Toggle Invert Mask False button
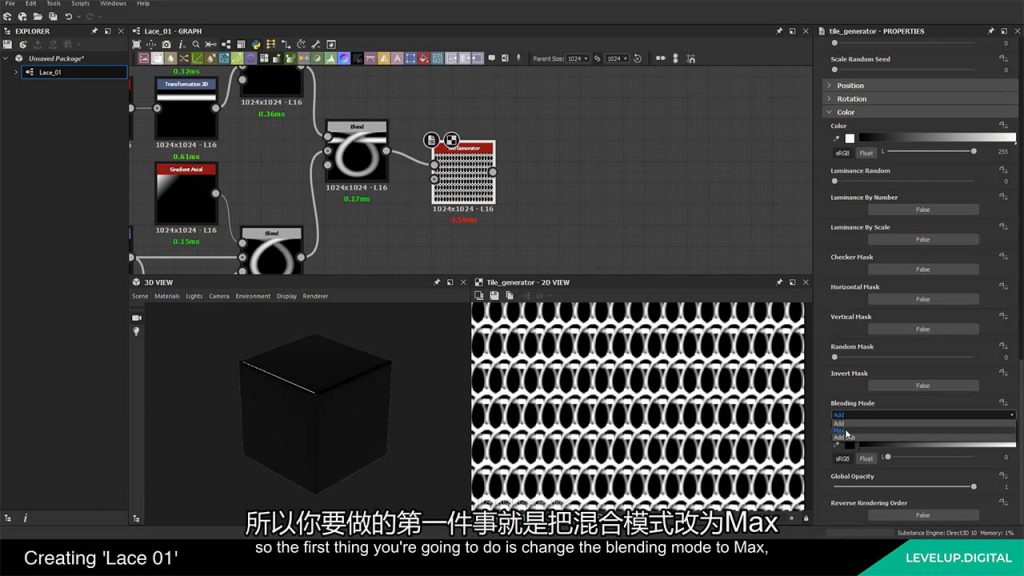 point(923,385)
